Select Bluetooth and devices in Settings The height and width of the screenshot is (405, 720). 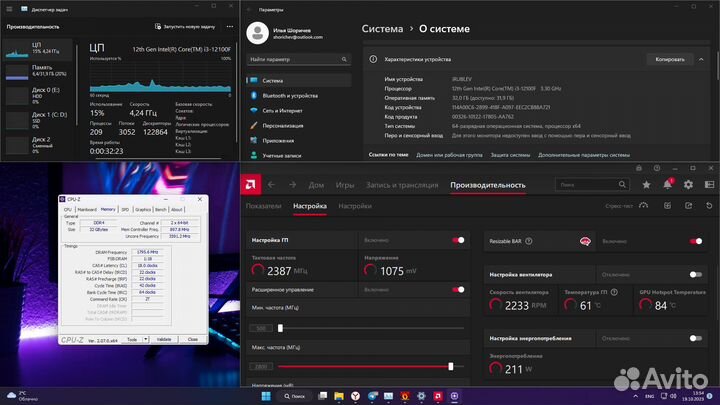pos(299,96)
